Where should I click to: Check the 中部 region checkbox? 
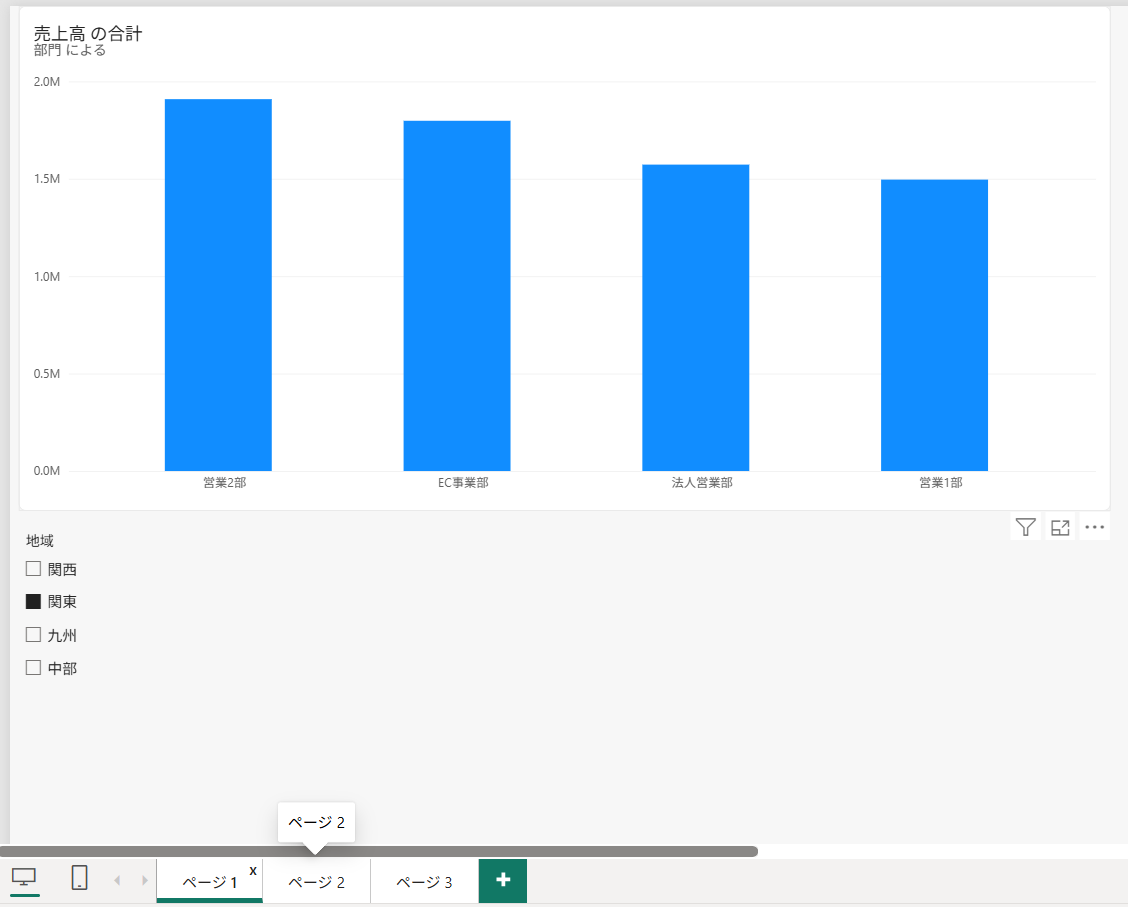point(33,667)
